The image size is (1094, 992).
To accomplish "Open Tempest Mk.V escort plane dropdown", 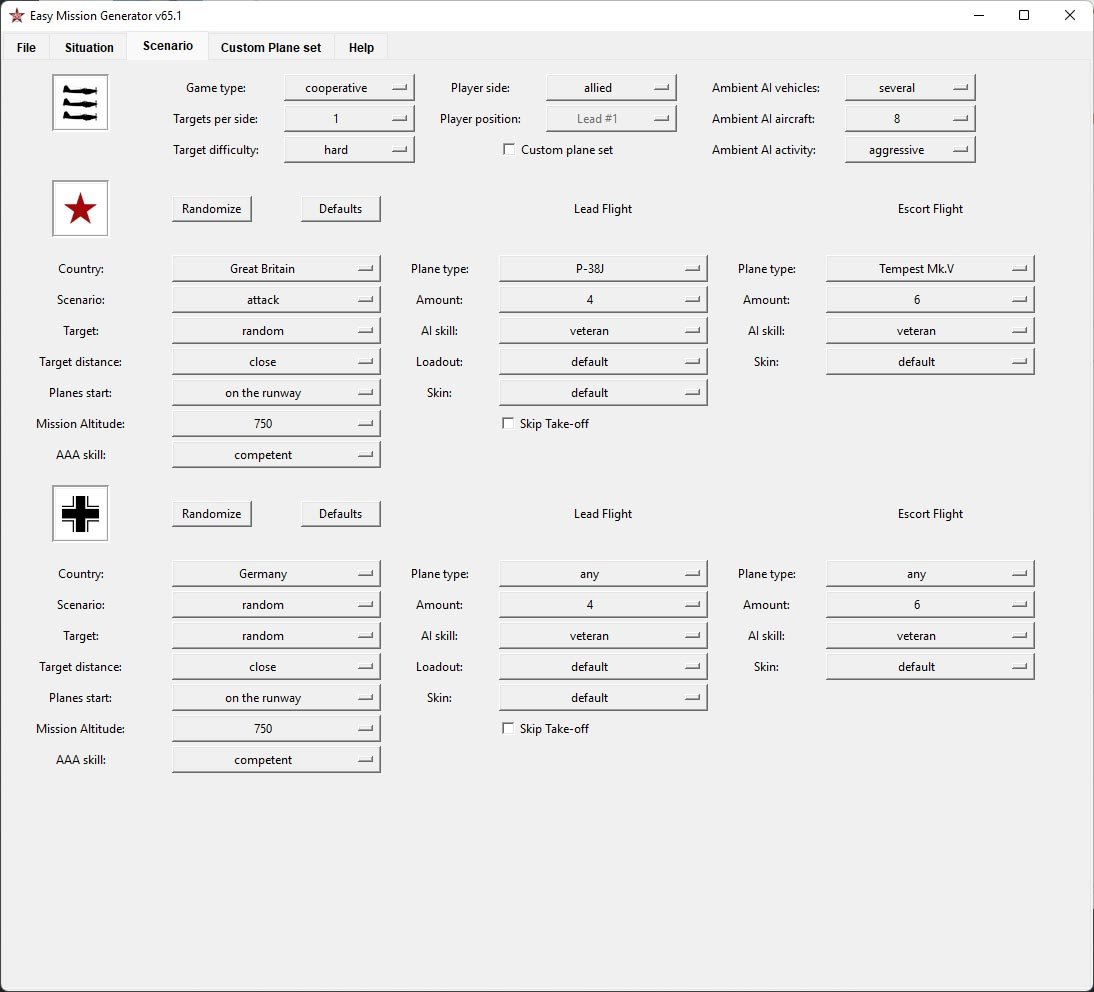I will 930,269.
